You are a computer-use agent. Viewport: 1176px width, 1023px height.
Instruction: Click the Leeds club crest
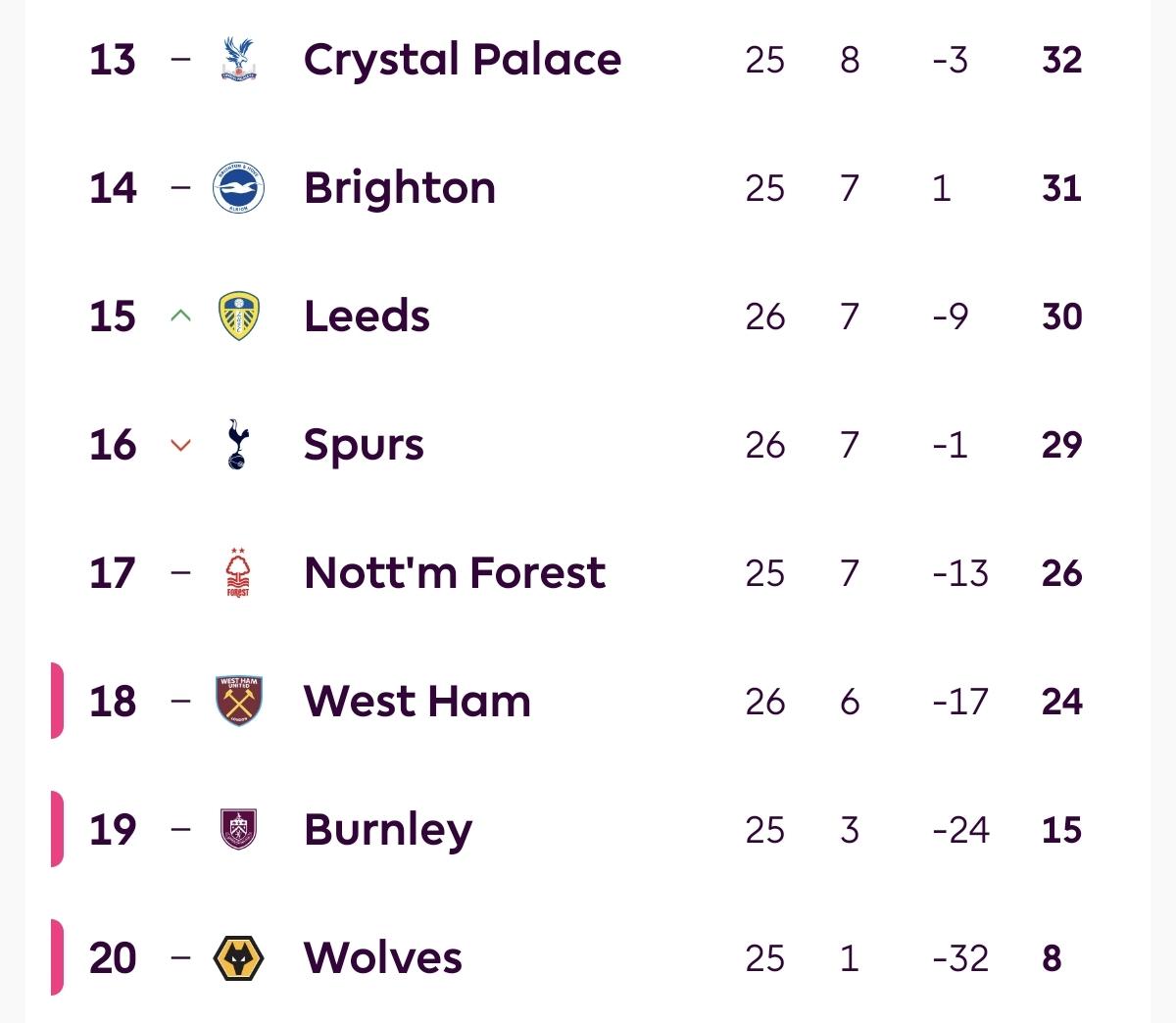(239, 317)
